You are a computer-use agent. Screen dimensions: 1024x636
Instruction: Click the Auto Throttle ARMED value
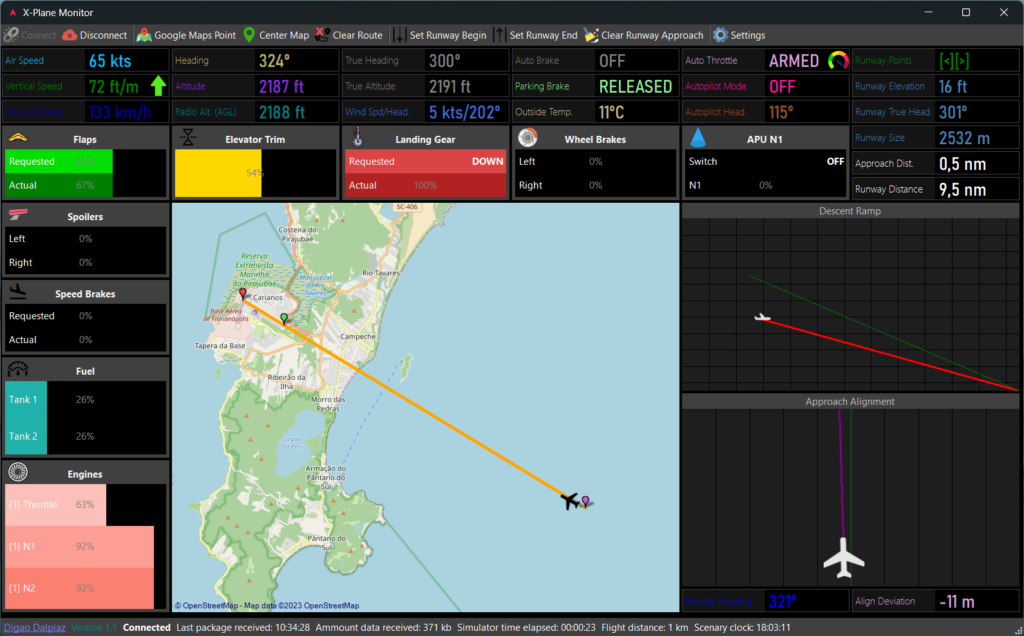tap(793, 61)
